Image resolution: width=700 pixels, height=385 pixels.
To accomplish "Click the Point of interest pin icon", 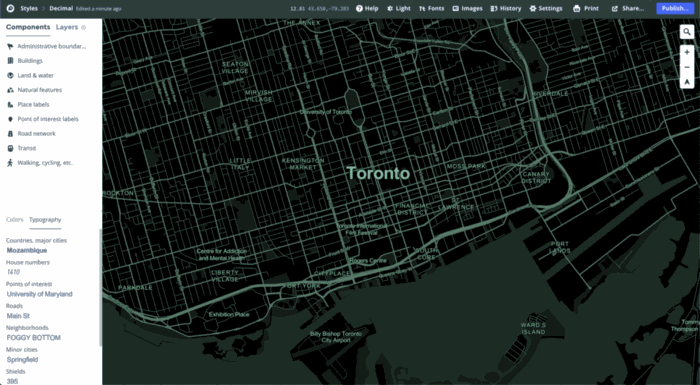I will [x=10, y=119].
